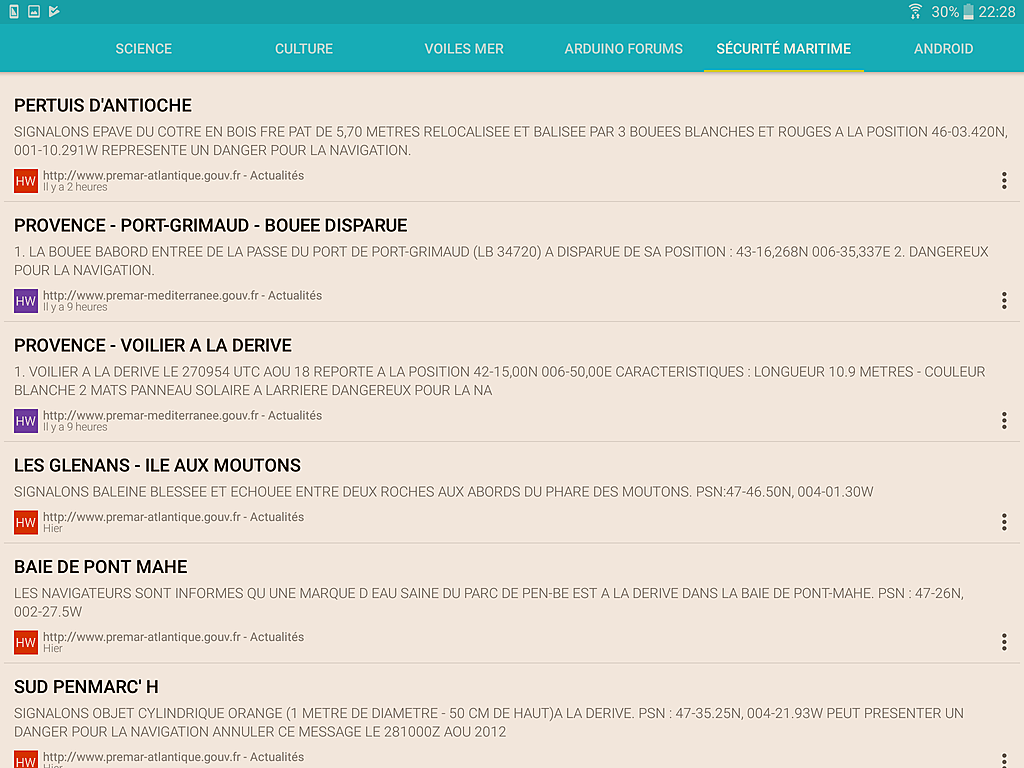Click 'Il y a 9 heures' under Voilier a la Derive

point(75,428)
